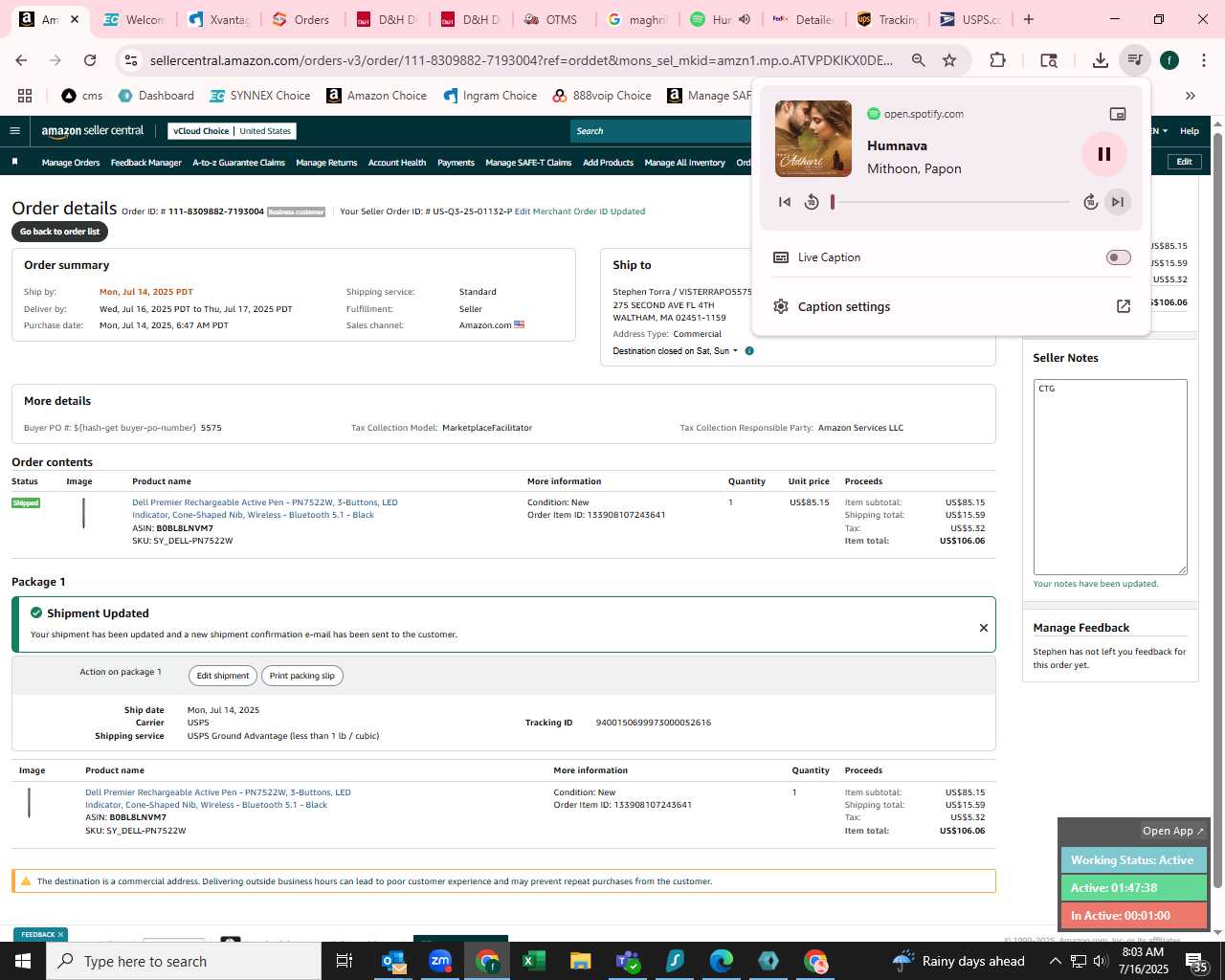Open the SYNNEX Choice bookmark
The width and height of the screenshot is (1225, 980).
(260, 96)
